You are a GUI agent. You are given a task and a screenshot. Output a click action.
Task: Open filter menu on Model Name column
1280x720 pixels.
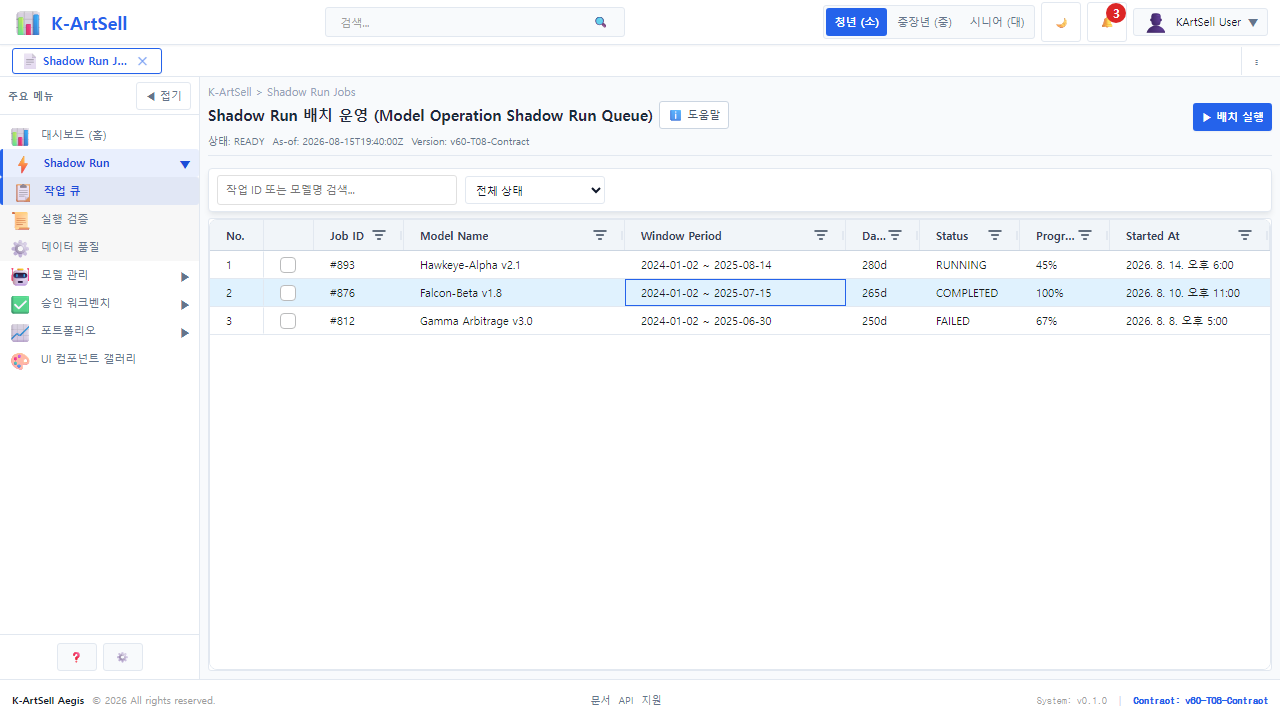click(600, 235)
